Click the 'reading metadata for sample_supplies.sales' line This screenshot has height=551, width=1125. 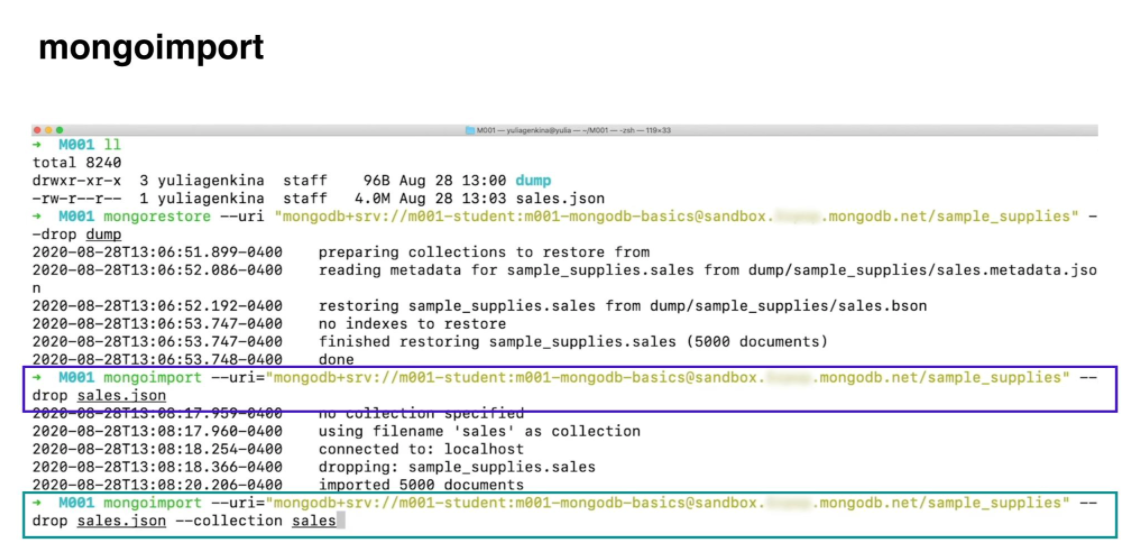[x=707, y=270]
